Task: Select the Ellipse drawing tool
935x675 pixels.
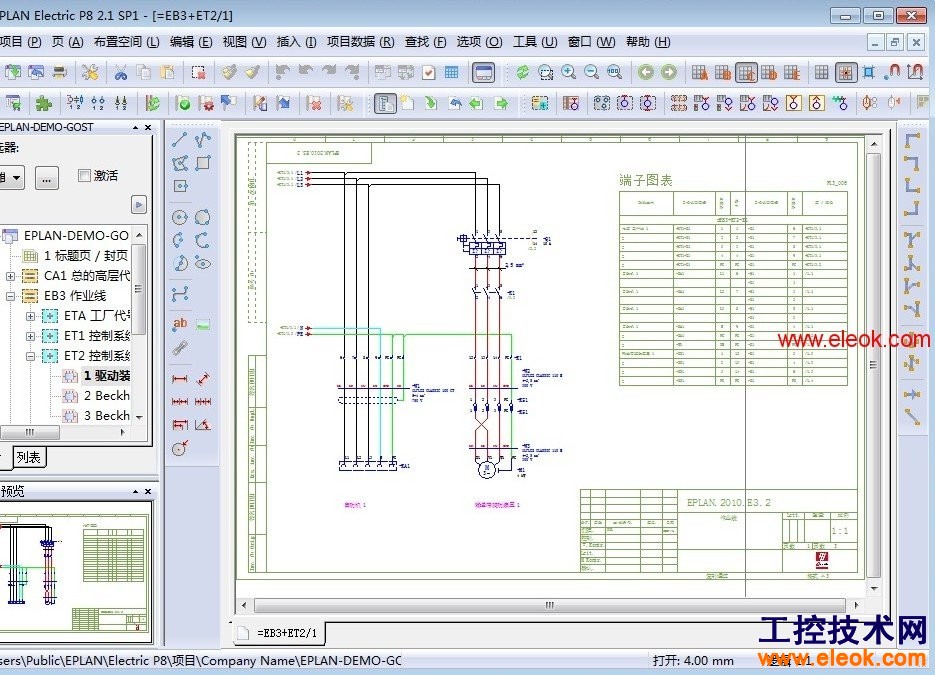Action: [x=203, y=263]
